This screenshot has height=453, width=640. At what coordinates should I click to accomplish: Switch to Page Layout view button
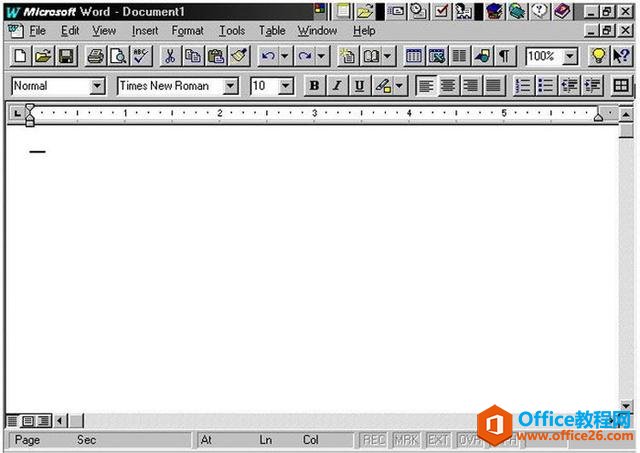tap(28, 421)
